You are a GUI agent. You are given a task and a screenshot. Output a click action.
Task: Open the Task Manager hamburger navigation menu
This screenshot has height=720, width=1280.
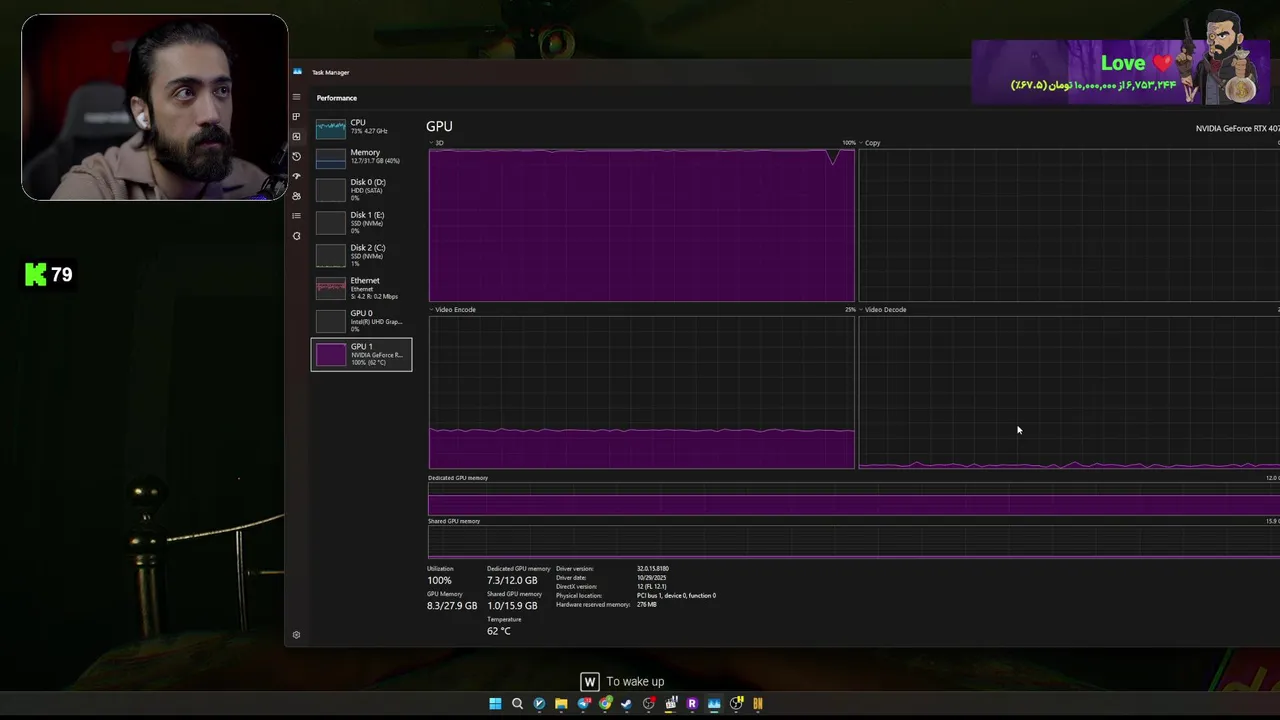pos(296,97)
